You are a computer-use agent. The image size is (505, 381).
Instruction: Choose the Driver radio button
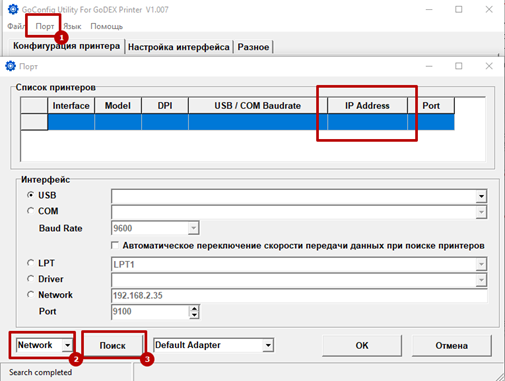click(30, 278)
